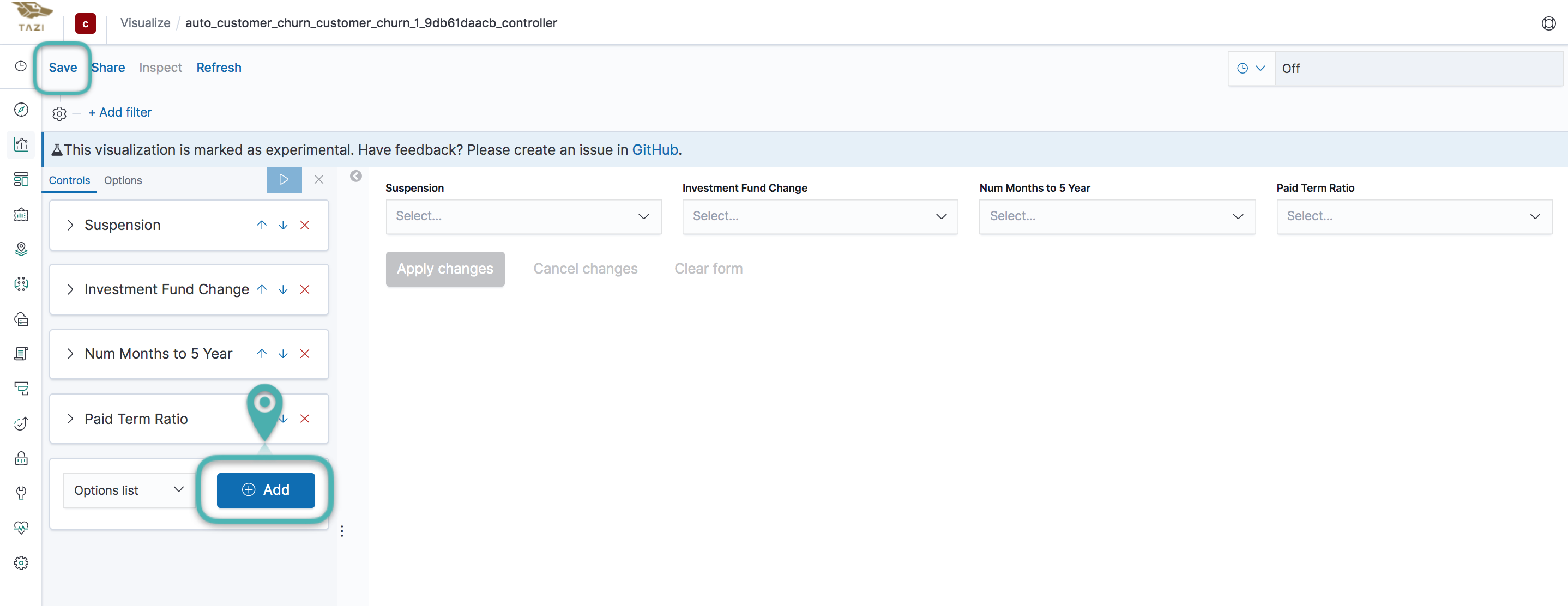Viewport: 1568px width, 606px height.
Task: Expand the Paid Term Ratio settings
Action: coord(70,419)
